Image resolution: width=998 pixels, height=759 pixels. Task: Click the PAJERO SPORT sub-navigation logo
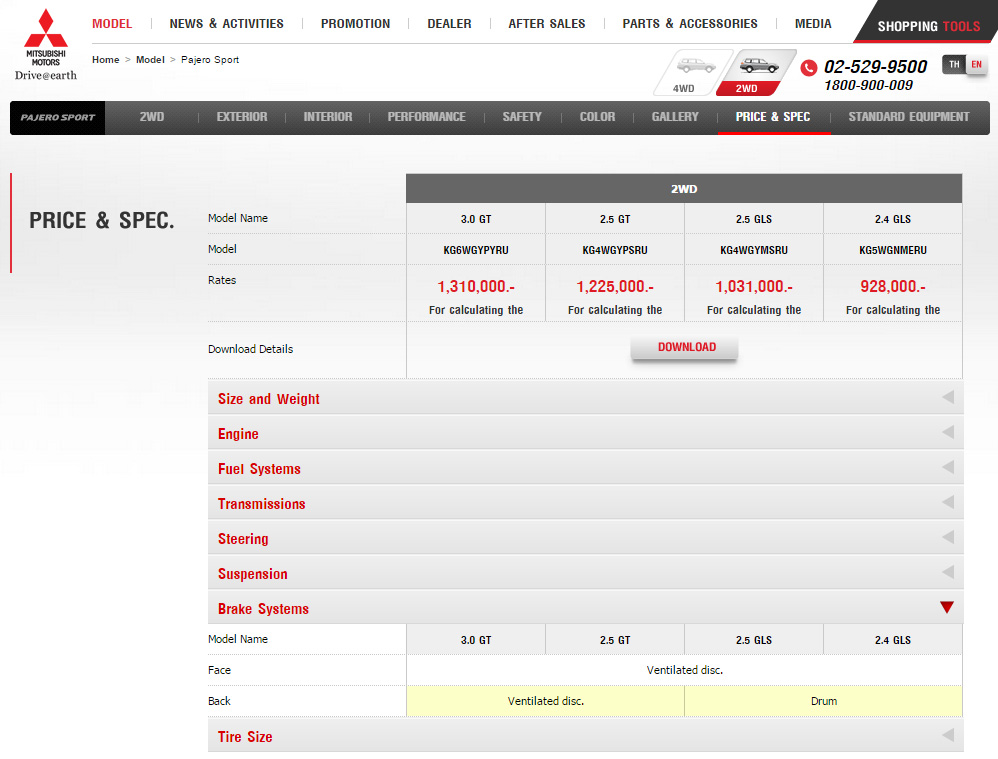point(57,118)
